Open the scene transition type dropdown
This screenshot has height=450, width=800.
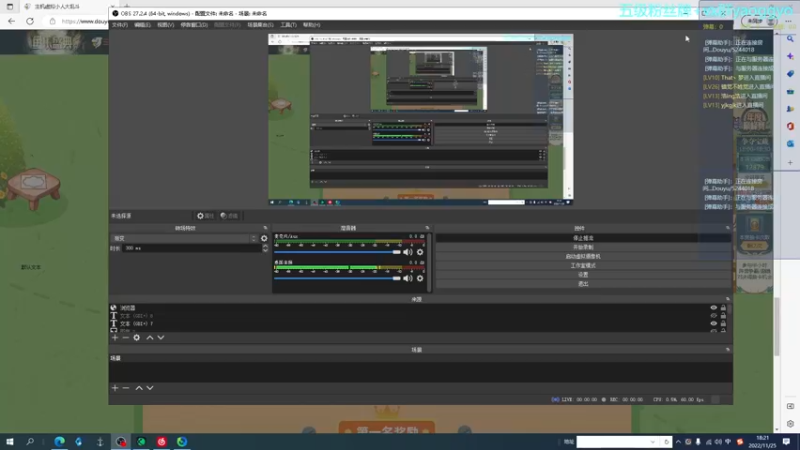point(184,238)
